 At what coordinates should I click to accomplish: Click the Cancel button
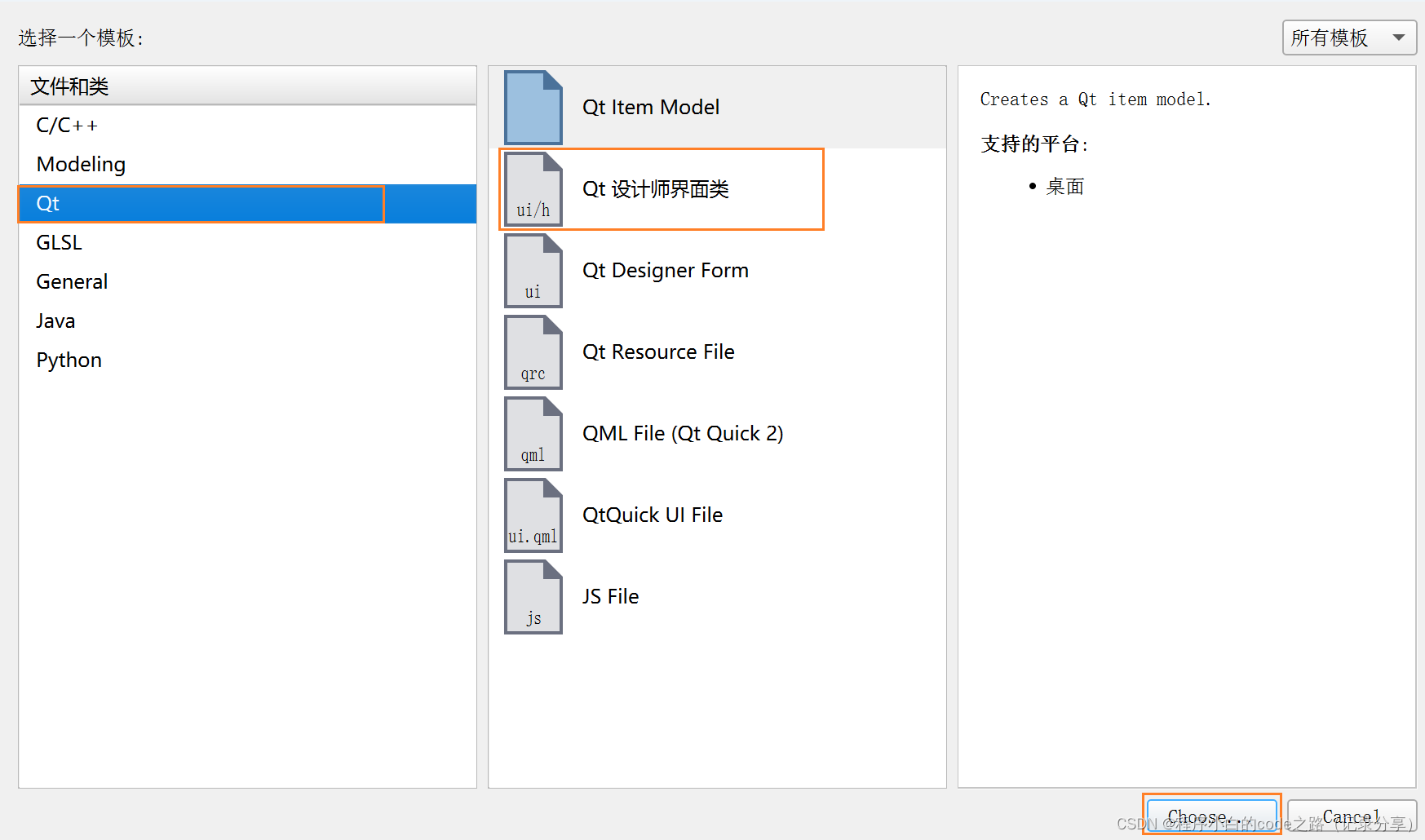[x=1352, y=816]
